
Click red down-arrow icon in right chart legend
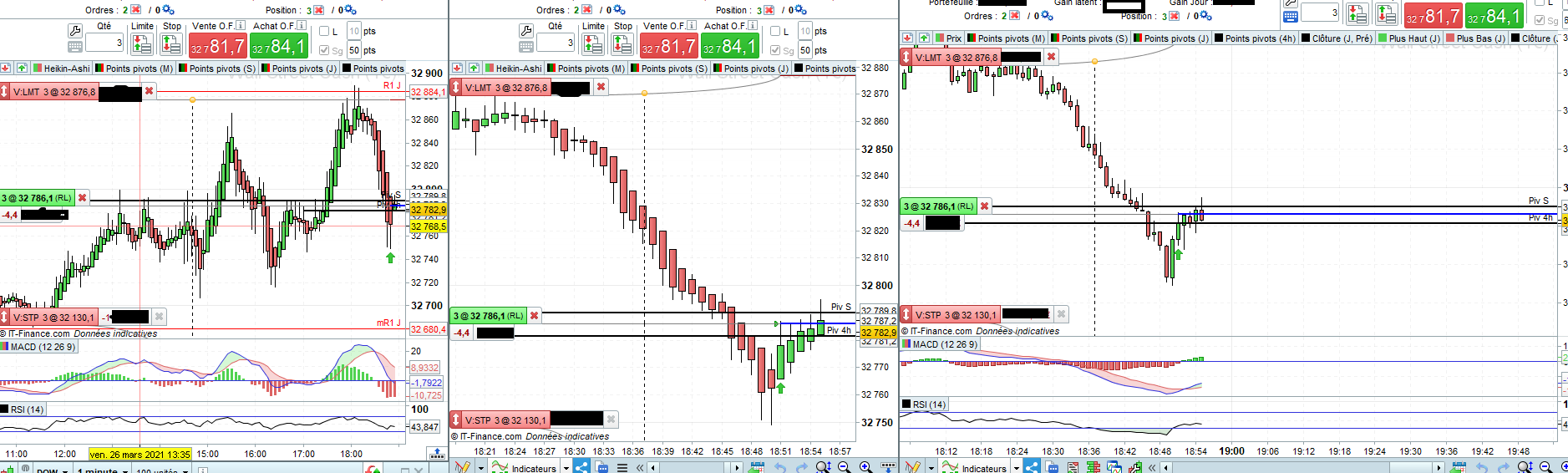(907, 38)
